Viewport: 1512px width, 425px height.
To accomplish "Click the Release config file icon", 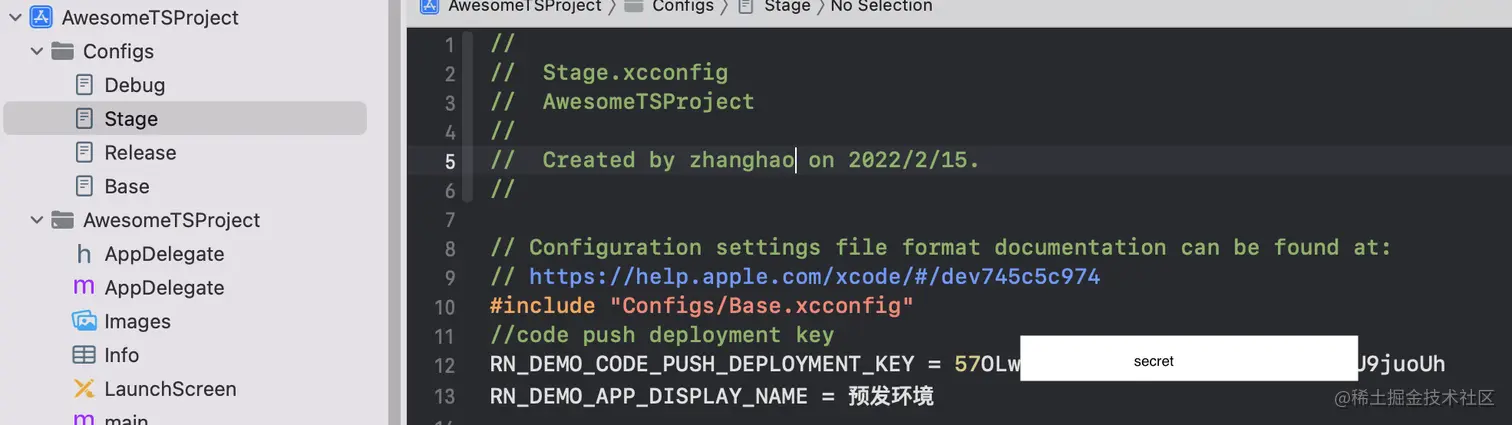I will click(85, 152).
